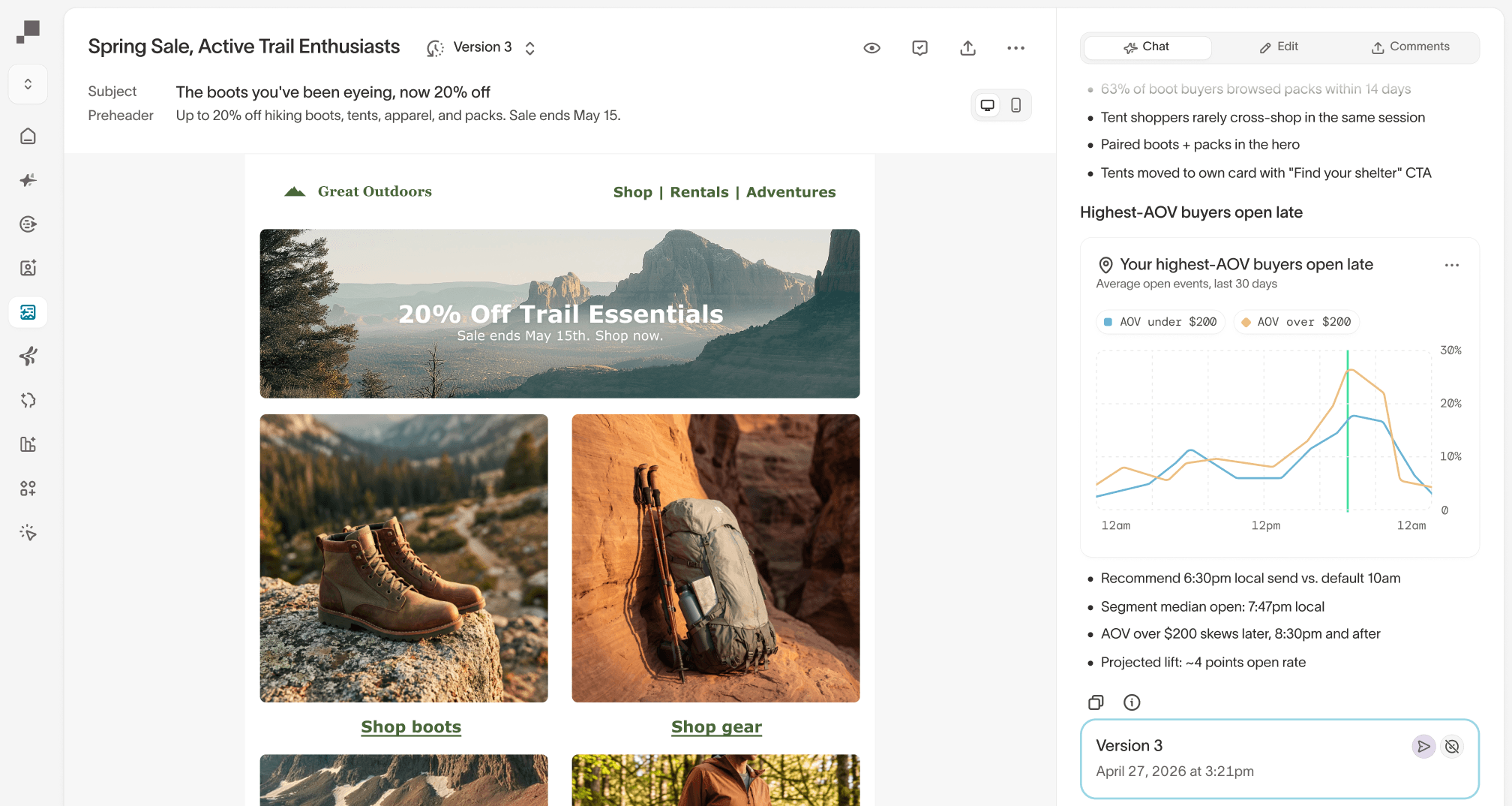Switch preview to mobile view
This screenshot has height=806, width=1512.
coord(1016,105)
